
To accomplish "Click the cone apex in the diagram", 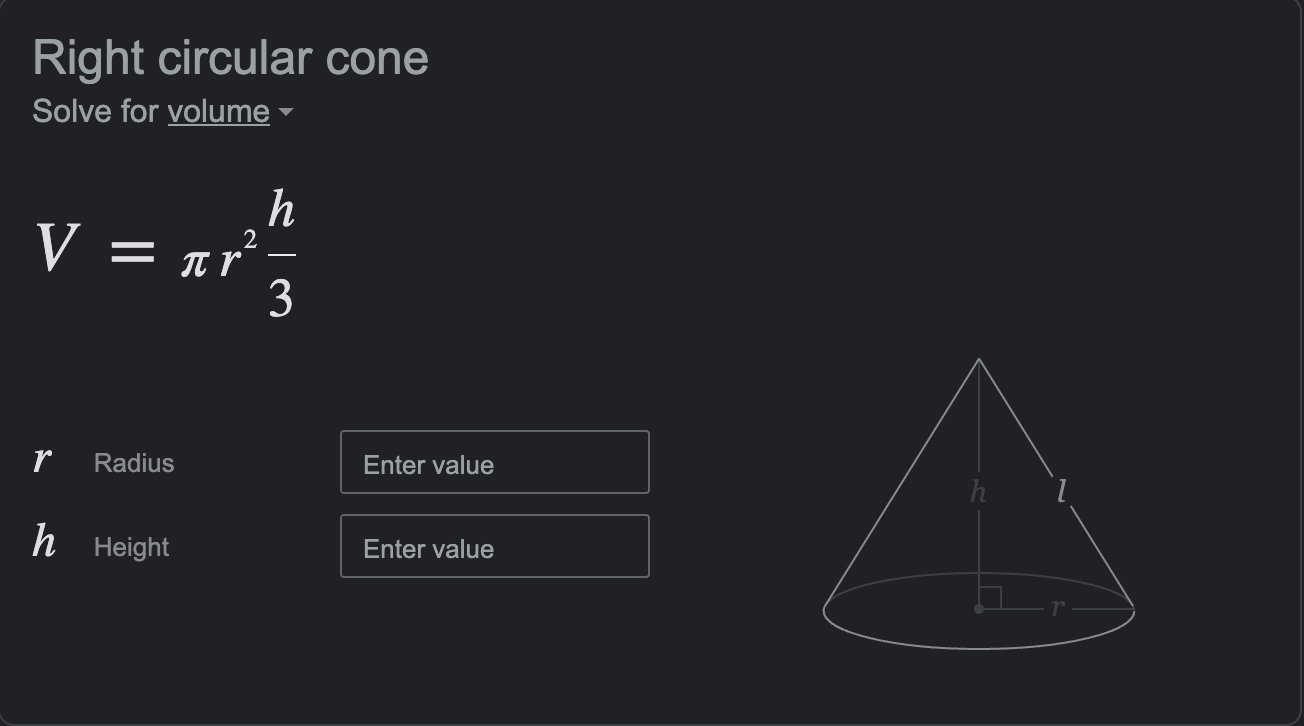I will pyautogui.click(x=979, y=360).
